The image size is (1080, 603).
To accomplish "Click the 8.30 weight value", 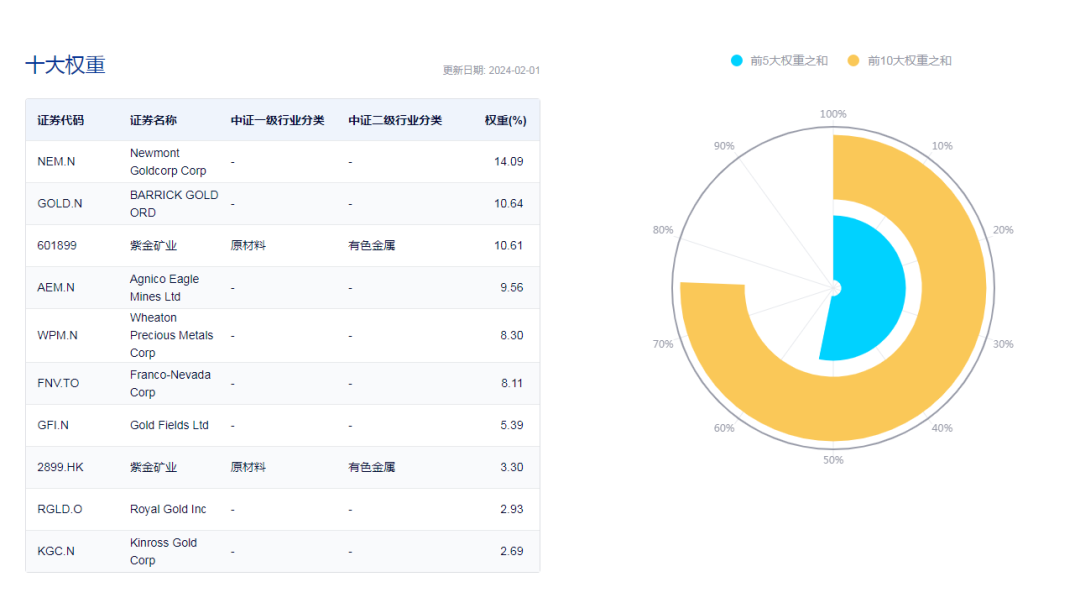I will pos(512,335).
